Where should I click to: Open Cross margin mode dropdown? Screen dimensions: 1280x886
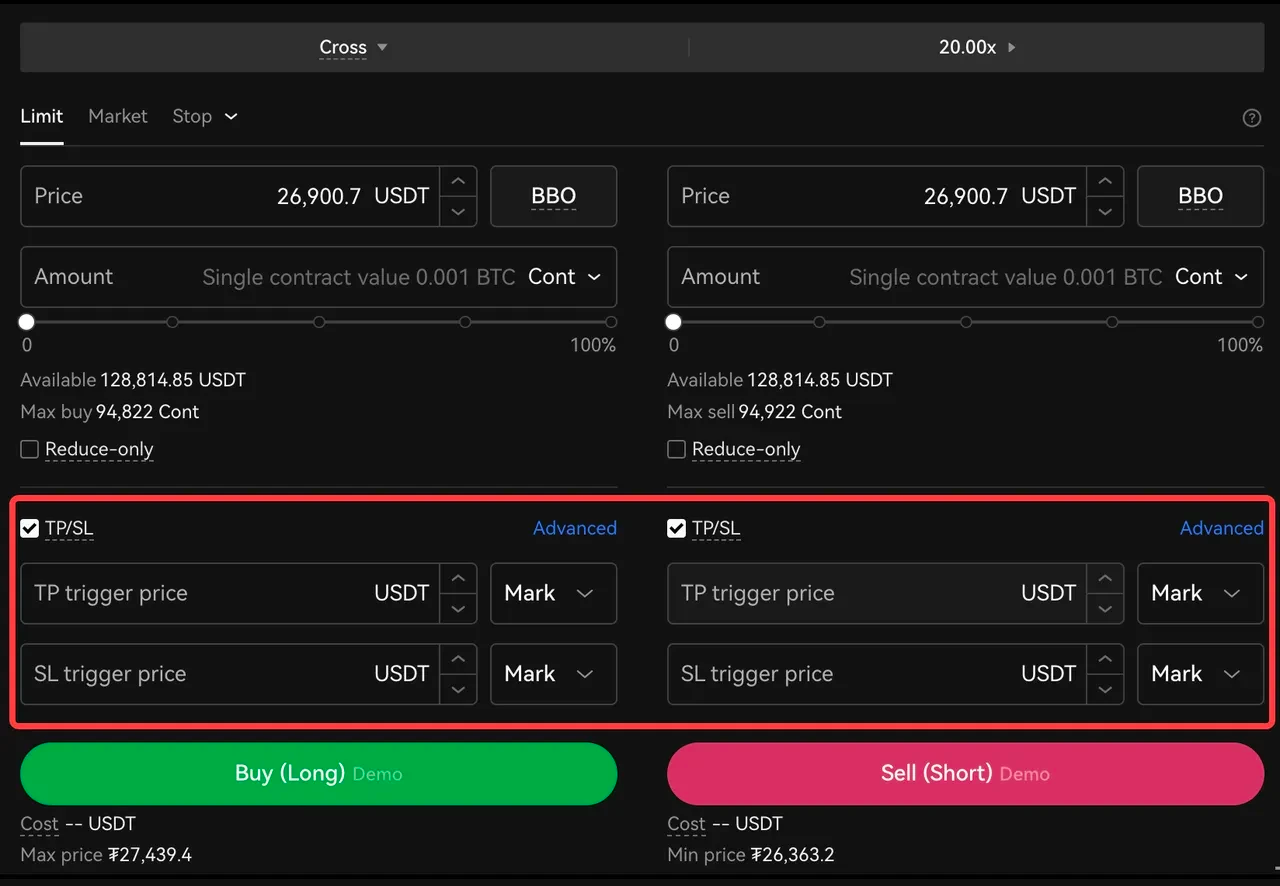353,47
